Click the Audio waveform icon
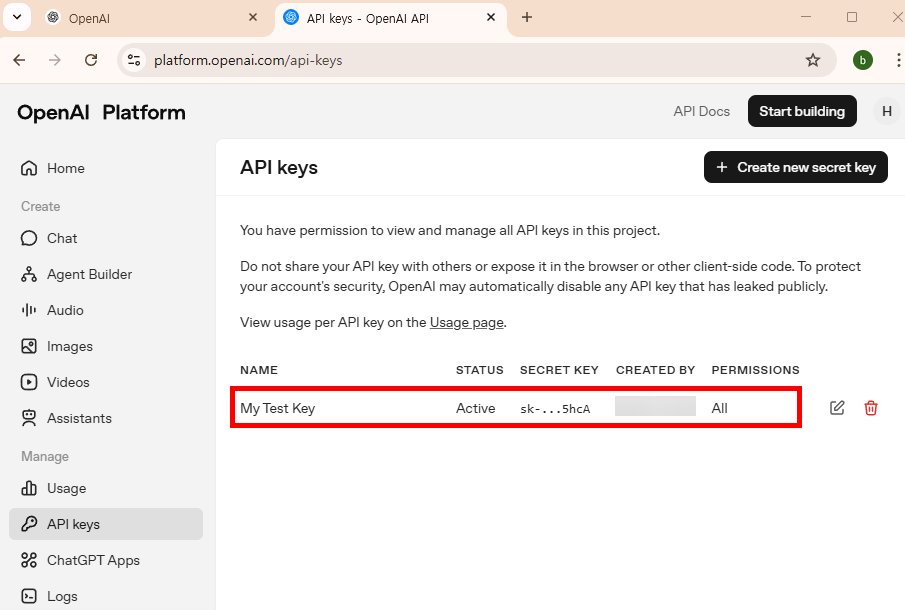The width and height of the screenshot is (905, 610). pos(29,310)
